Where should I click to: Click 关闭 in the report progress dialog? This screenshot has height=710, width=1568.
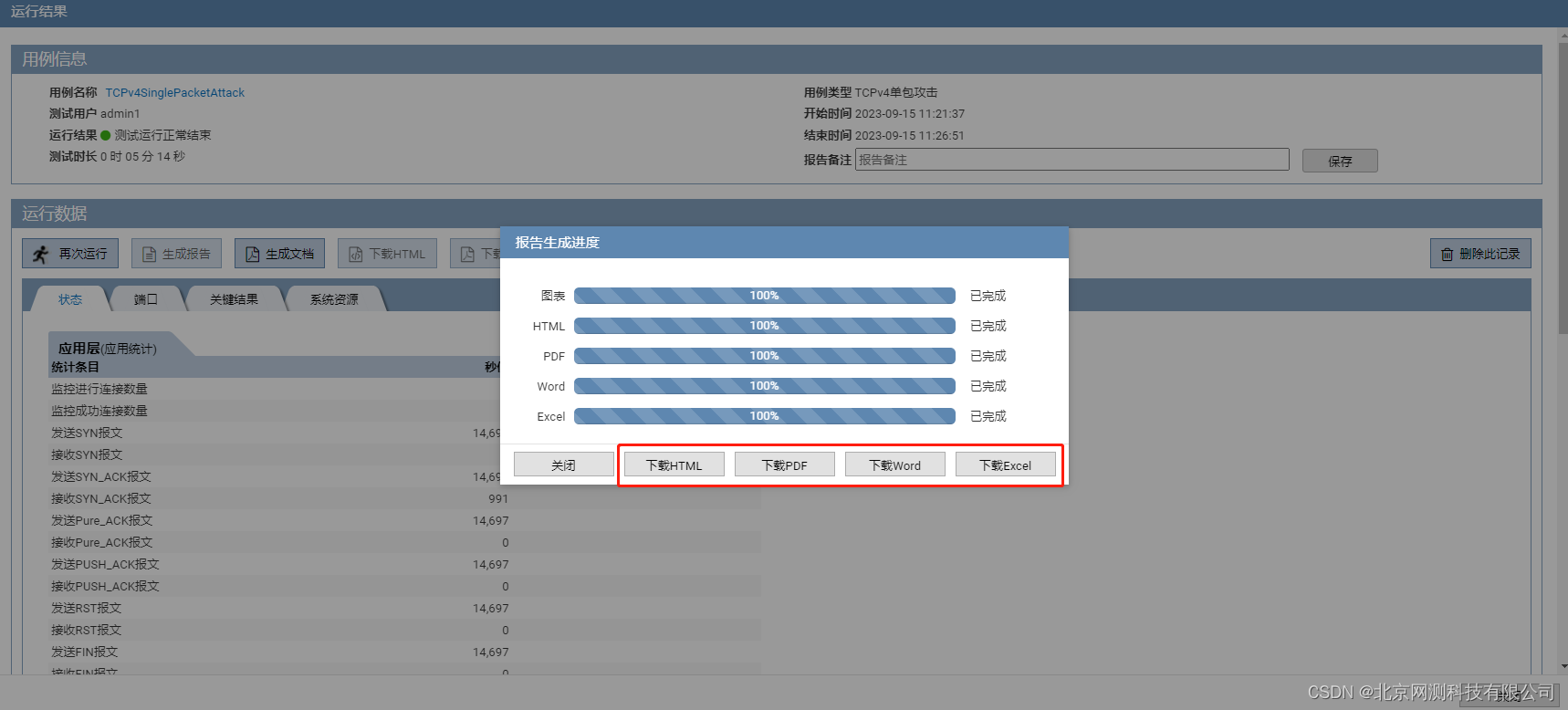coord(563,465)
